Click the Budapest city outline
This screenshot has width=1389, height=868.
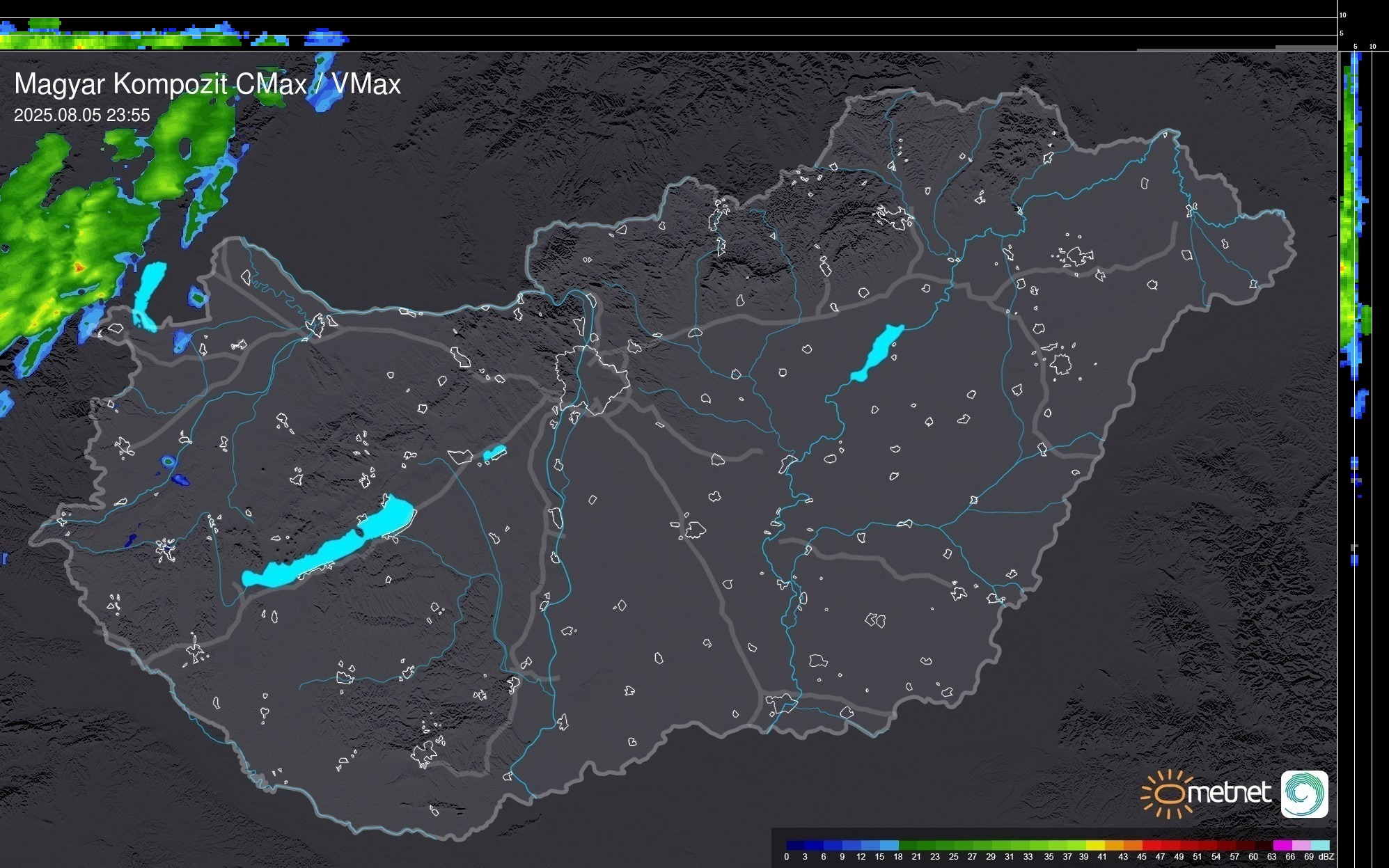593,379
